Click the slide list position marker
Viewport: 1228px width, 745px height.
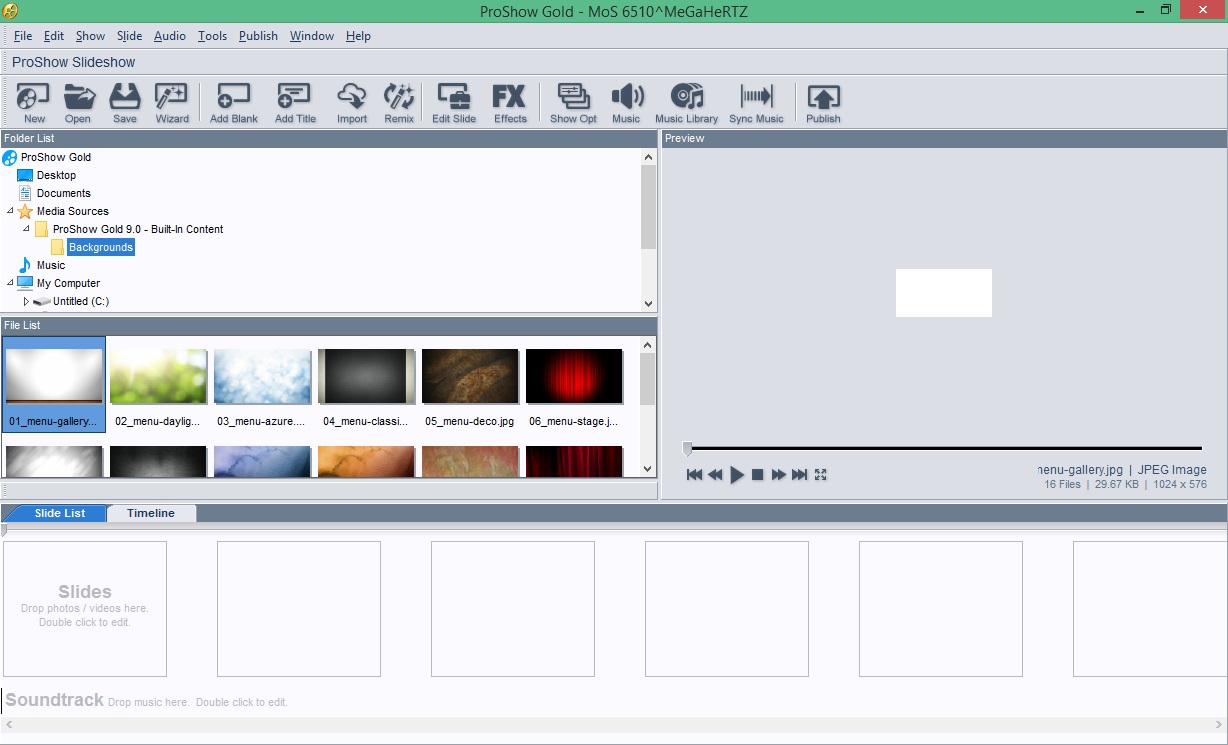pyautogui.click(x=4, y=530)
